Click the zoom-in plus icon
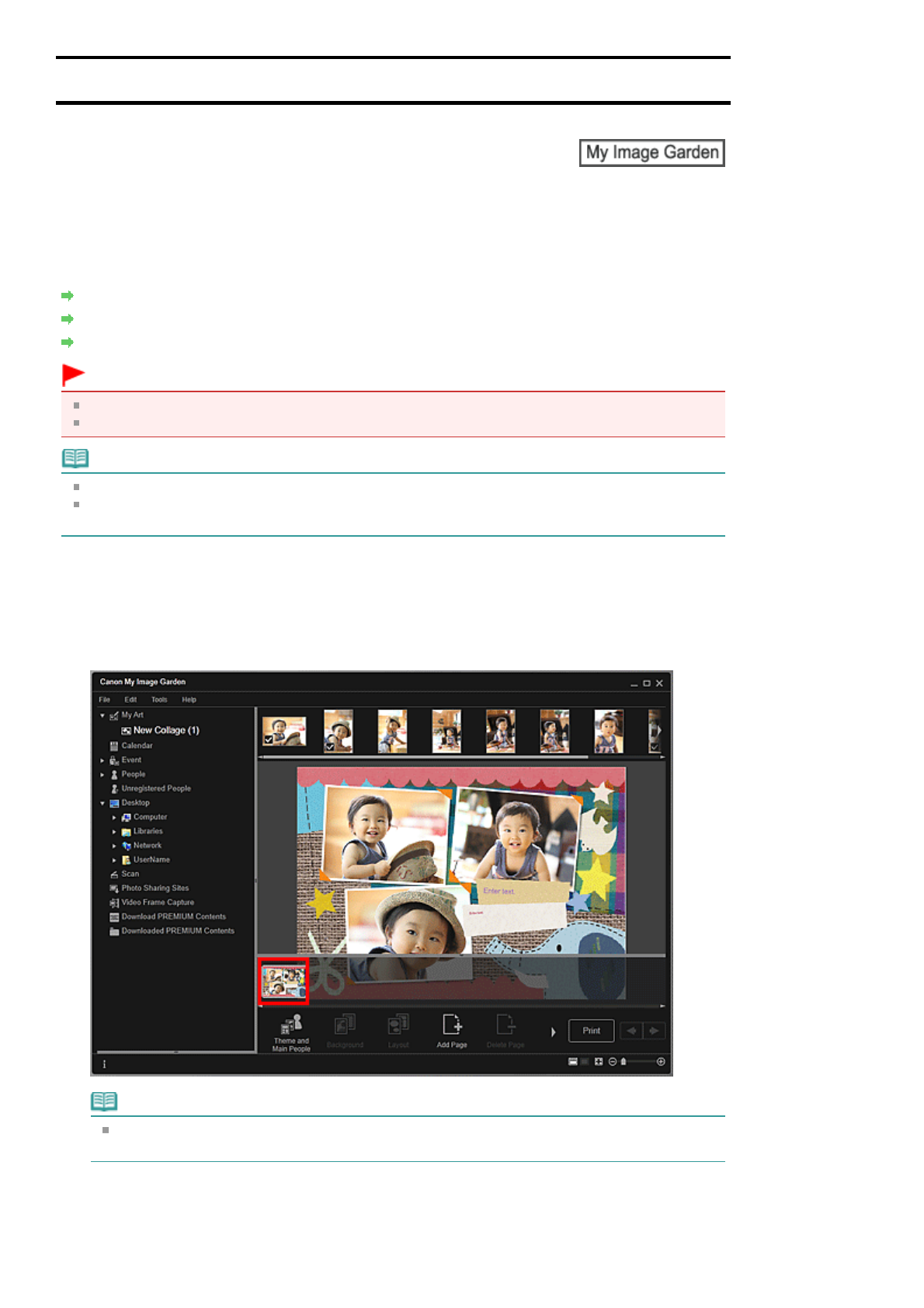 click(x=661, y=1062)
